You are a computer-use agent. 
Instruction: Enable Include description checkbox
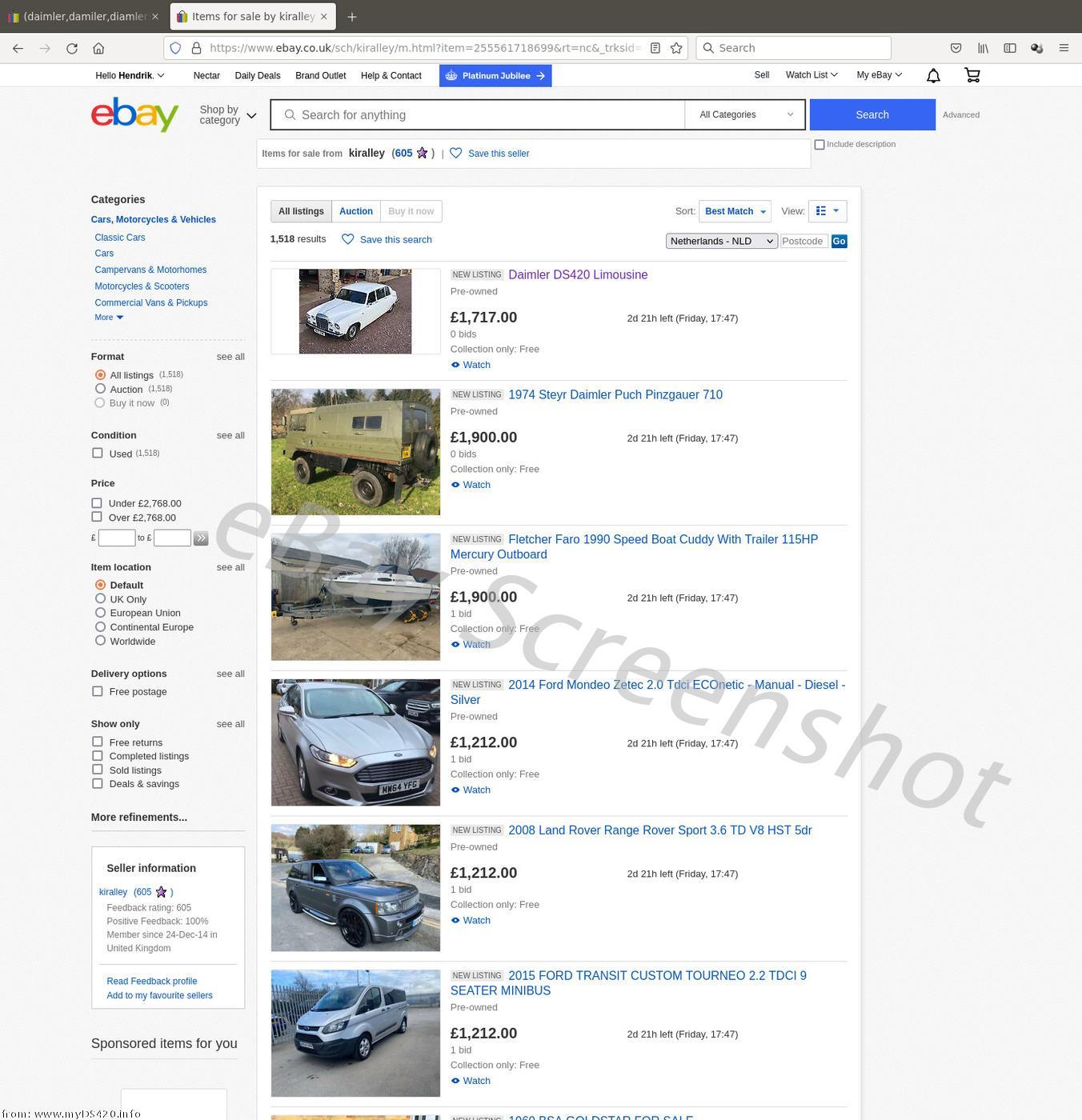(x=820, y=145)
